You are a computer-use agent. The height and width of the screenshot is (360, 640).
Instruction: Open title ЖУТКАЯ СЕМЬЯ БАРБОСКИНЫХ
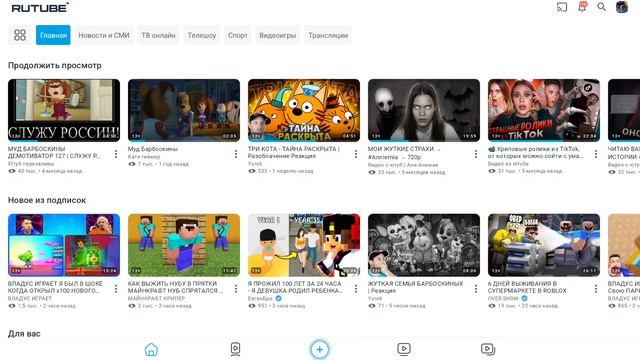click(416, 287)
